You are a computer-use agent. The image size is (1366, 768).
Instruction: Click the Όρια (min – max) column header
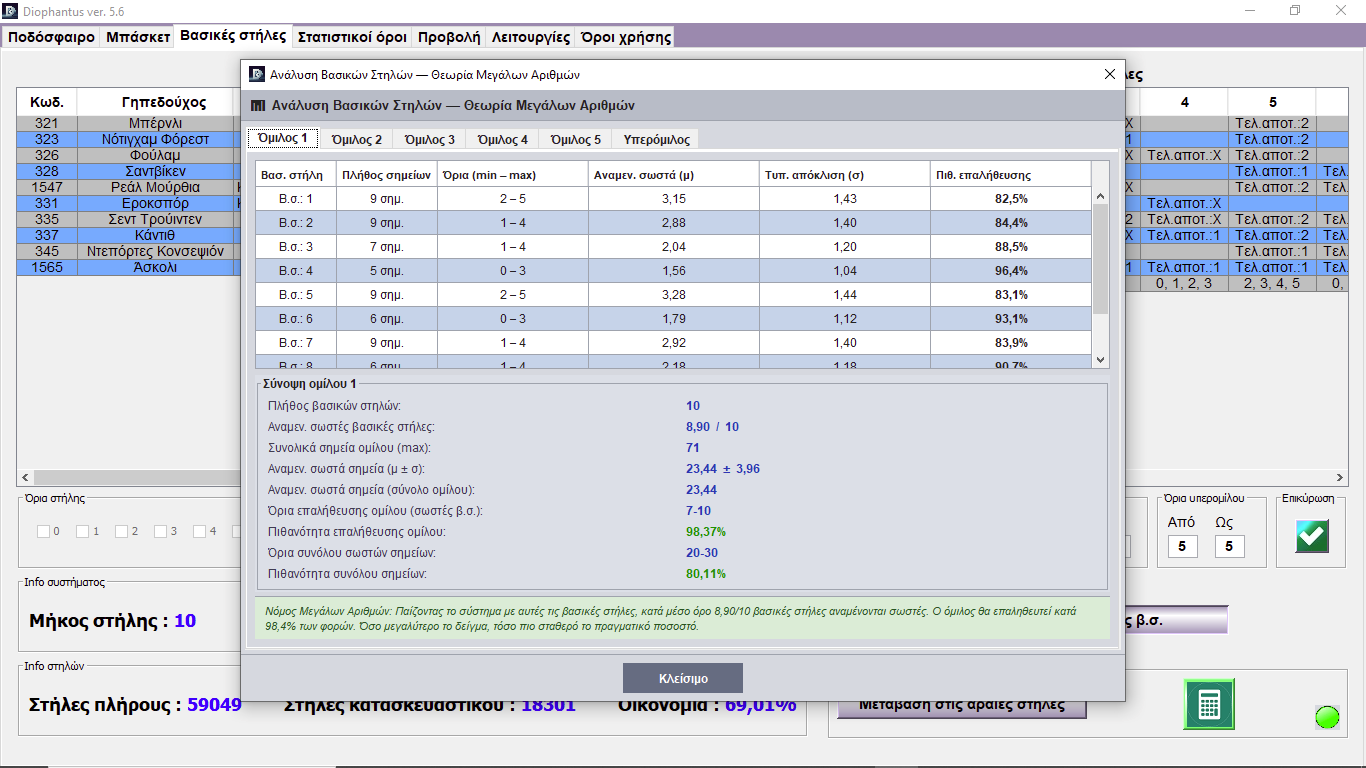513,174
